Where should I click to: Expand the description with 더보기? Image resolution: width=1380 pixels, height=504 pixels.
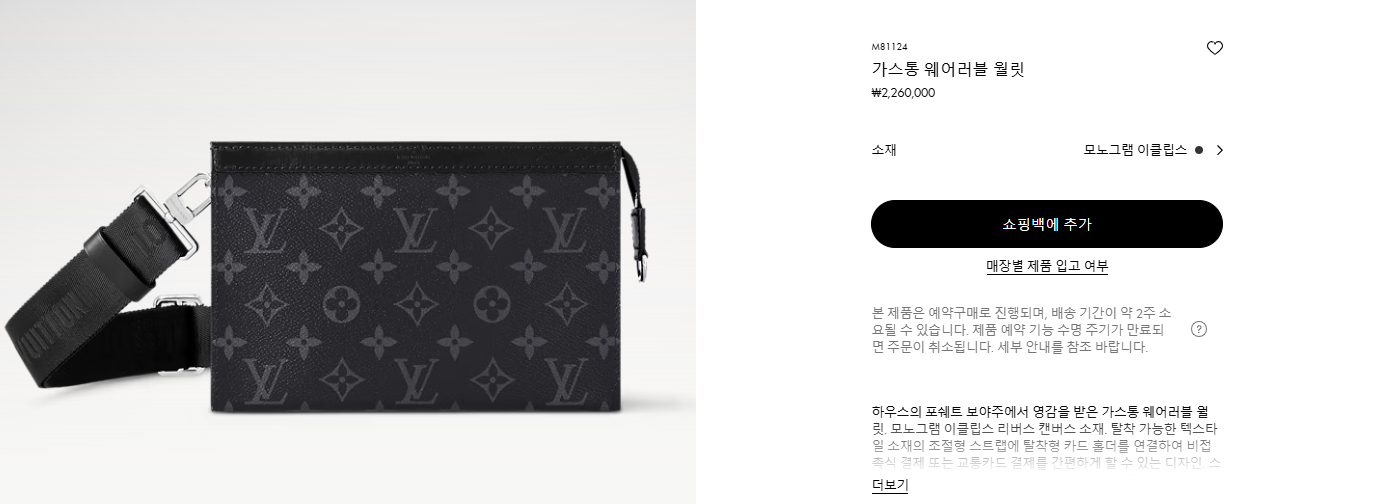pos(890,485)
